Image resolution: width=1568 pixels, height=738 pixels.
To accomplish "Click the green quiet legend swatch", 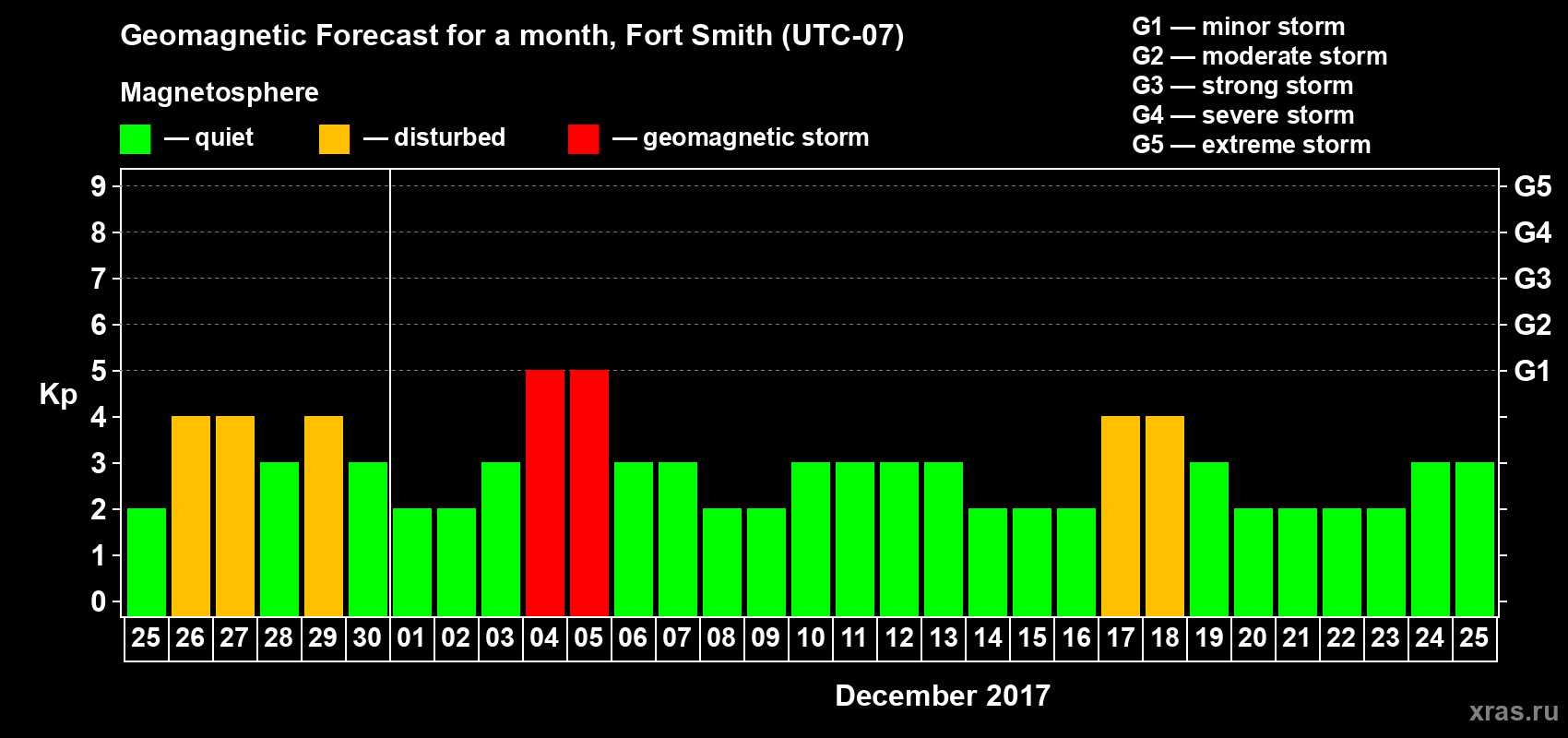I will click(x=136, y=139).
